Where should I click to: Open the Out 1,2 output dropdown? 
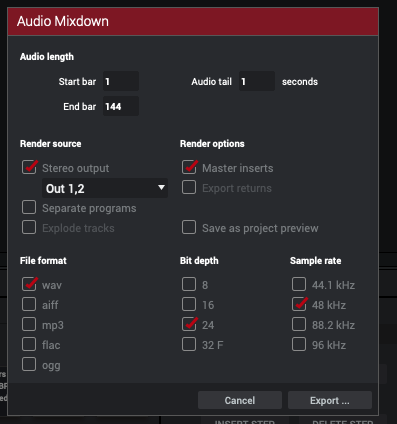(105, 188)
